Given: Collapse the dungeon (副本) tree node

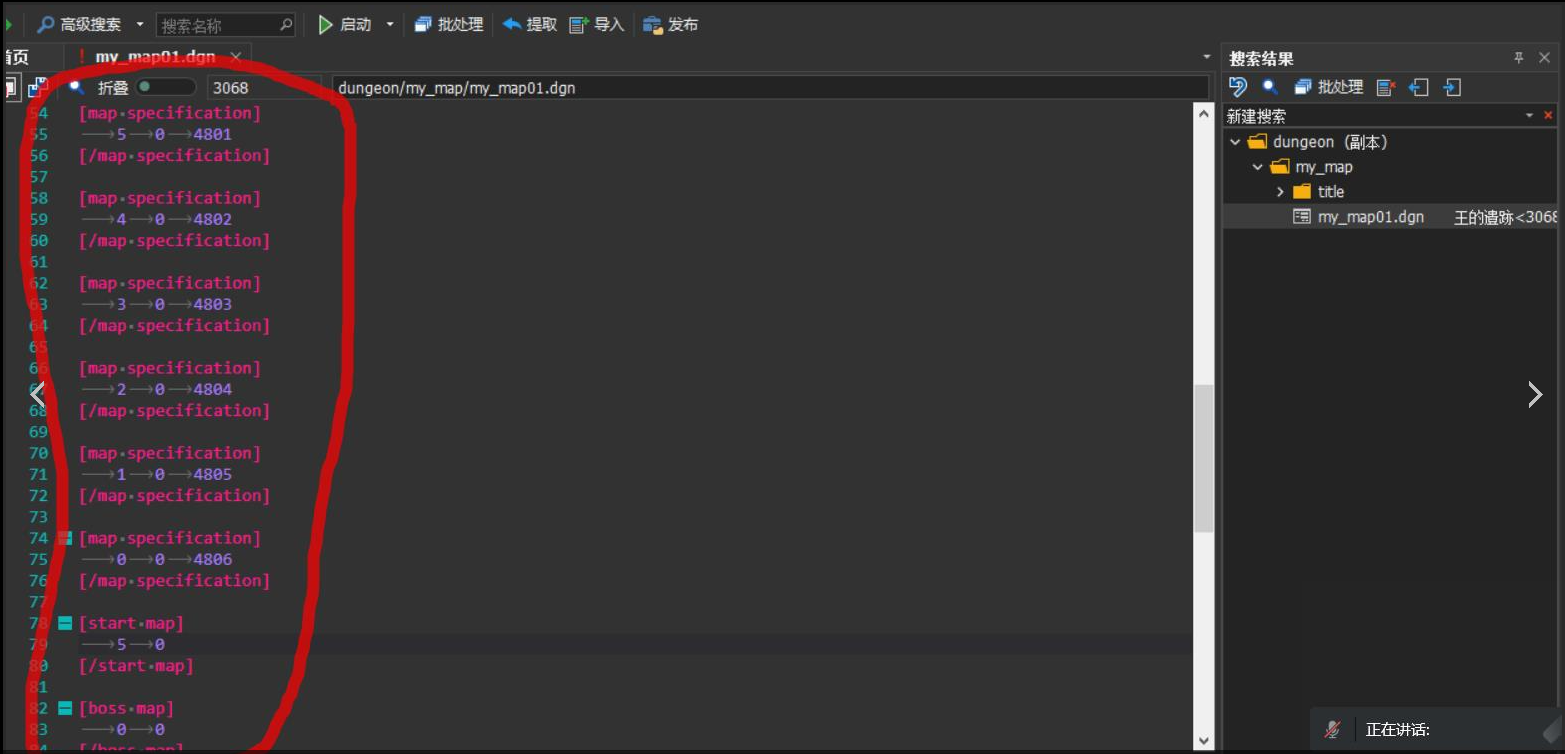Looking at the screenshot, I should [1235, 142].
